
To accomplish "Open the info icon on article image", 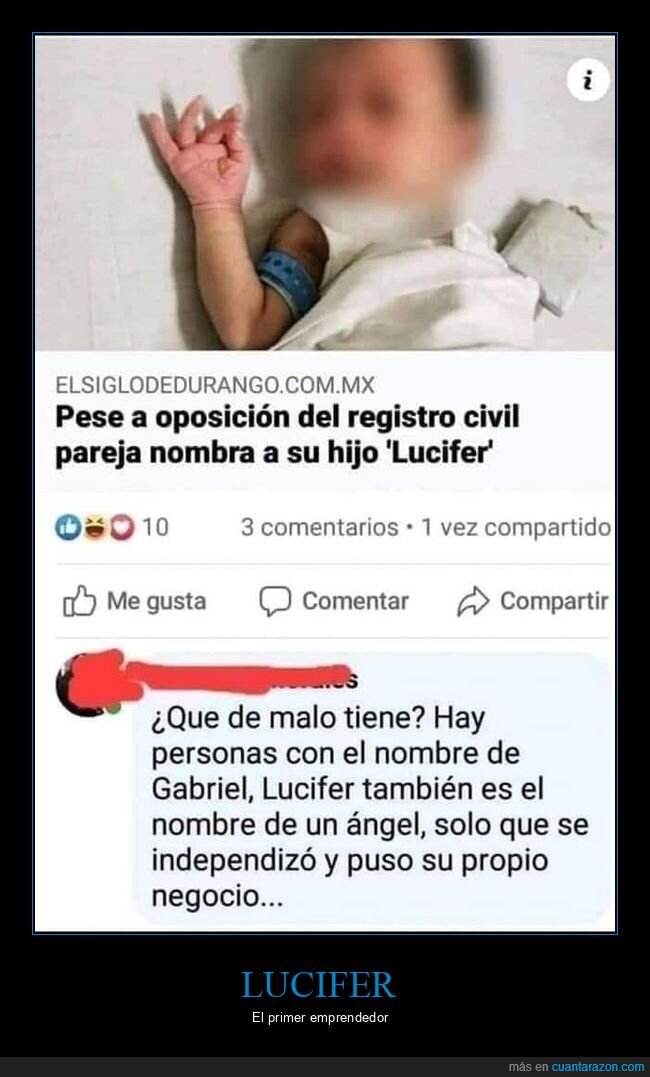I will [x=588, y=81].
